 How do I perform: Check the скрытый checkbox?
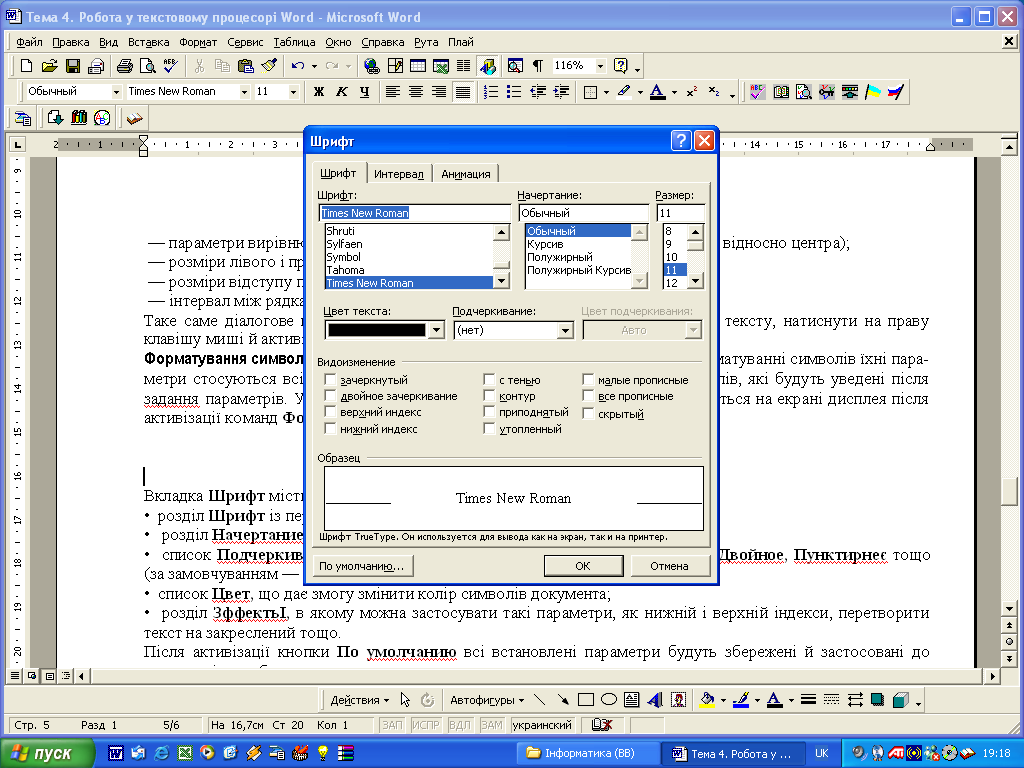click(x=588, y=413)
